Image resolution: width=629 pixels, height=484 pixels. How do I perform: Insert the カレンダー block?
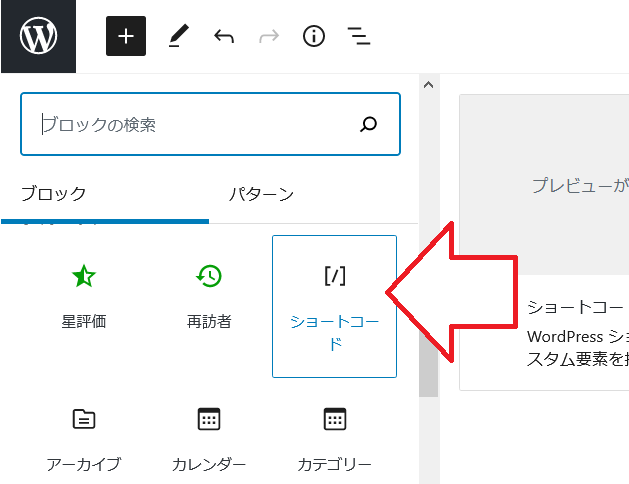tap(209, 438)
